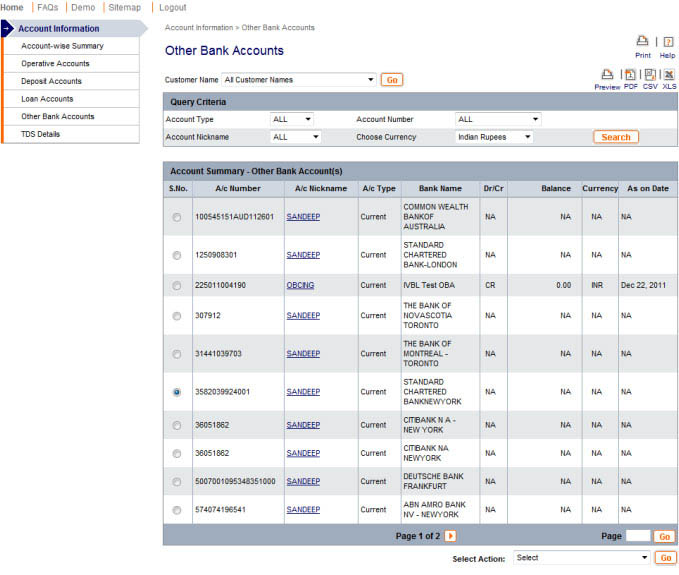The width and height of the screenshot is (679, 575).
Task: Select radio for account 225011004190
Action: 177,285
